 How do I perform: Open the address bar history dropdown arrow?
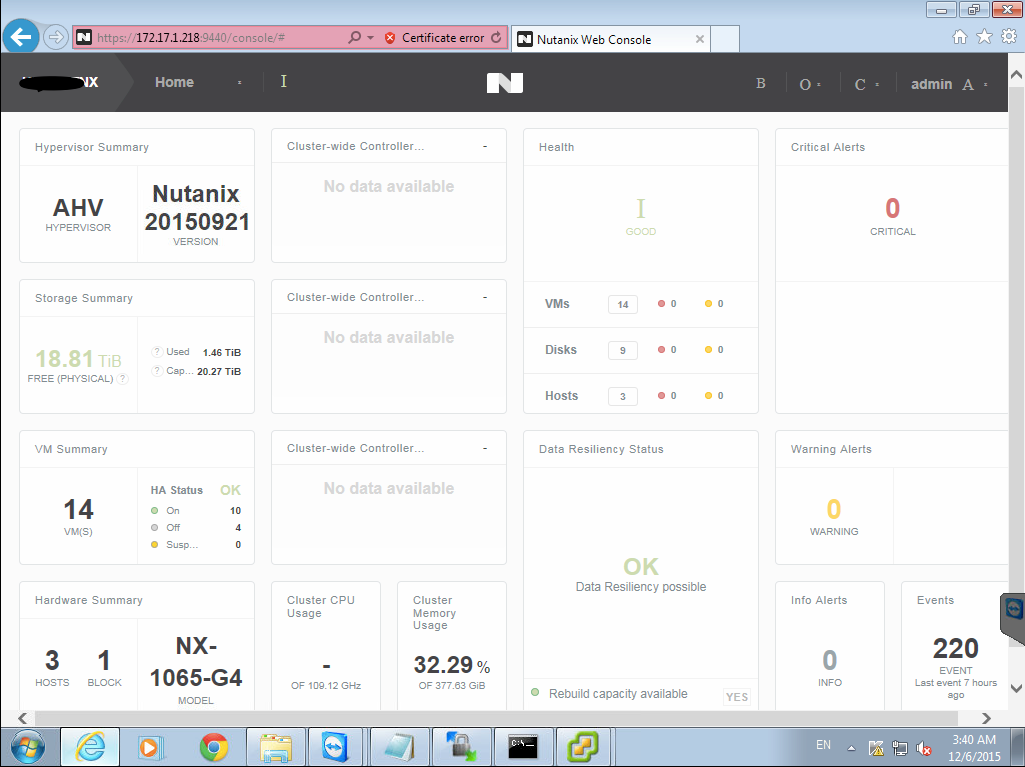[x=370, y=37]
